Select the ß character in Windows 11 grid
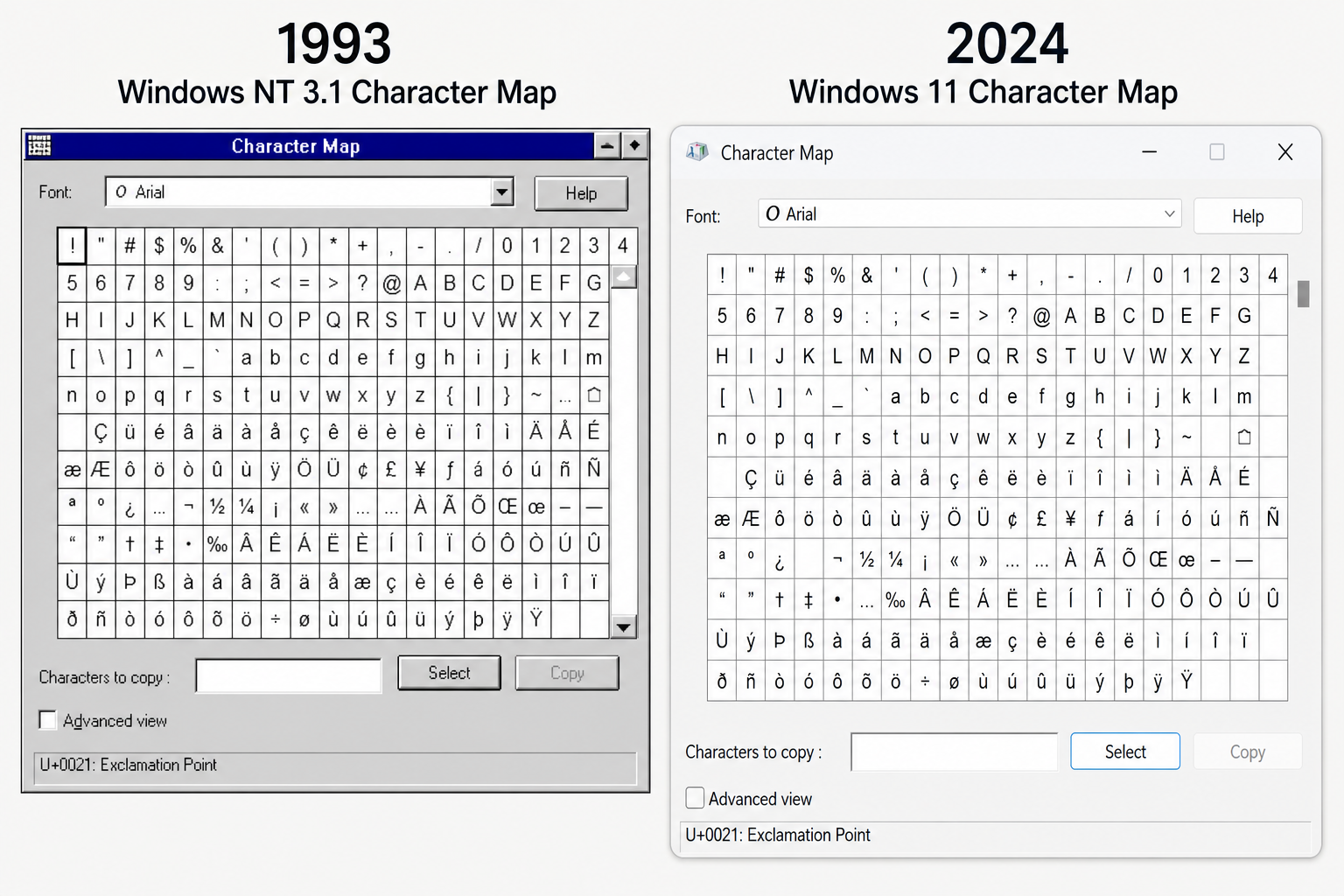This screenshot has height=896, width=1344. 808,640
